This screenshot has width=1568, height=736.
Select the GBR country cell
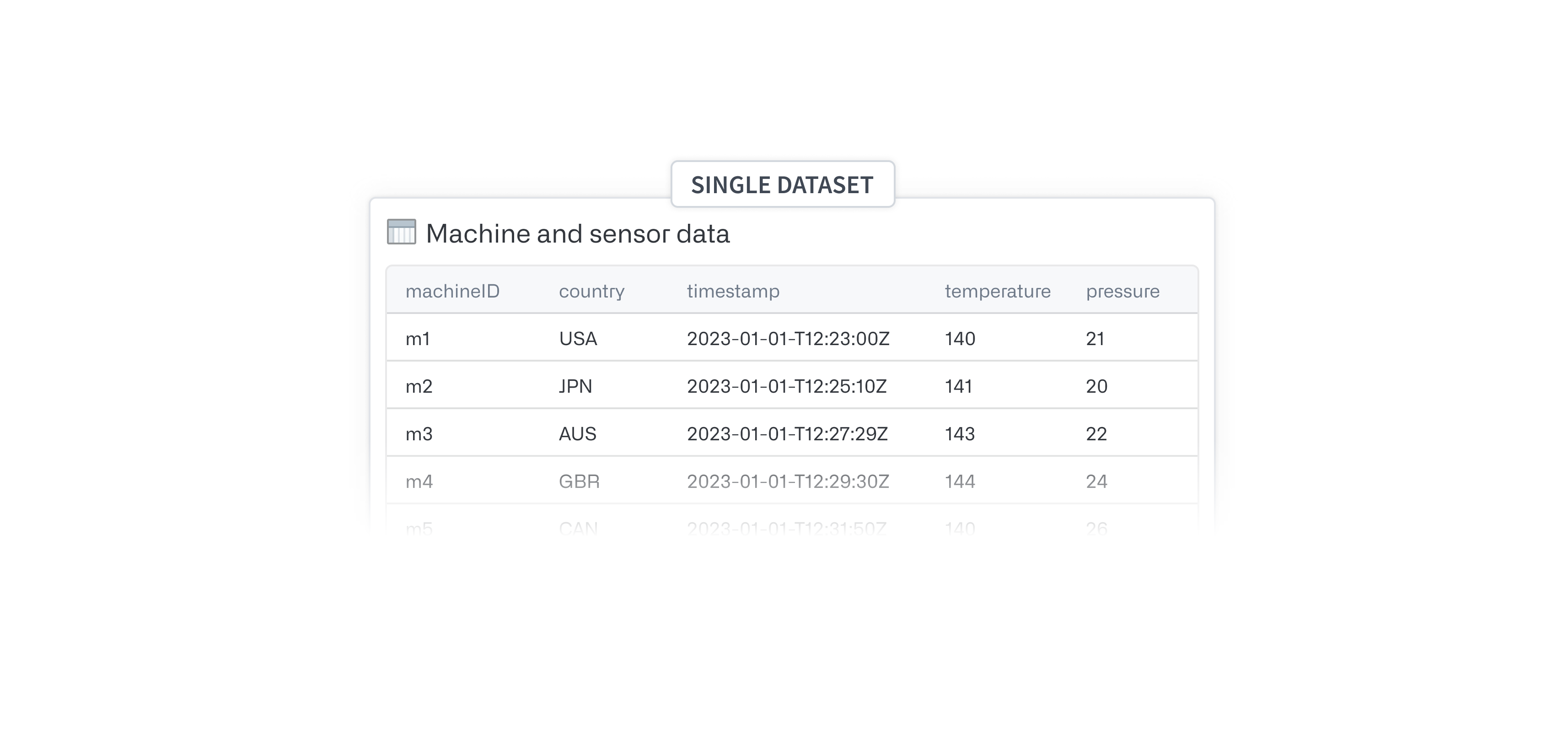coord(579,482)
